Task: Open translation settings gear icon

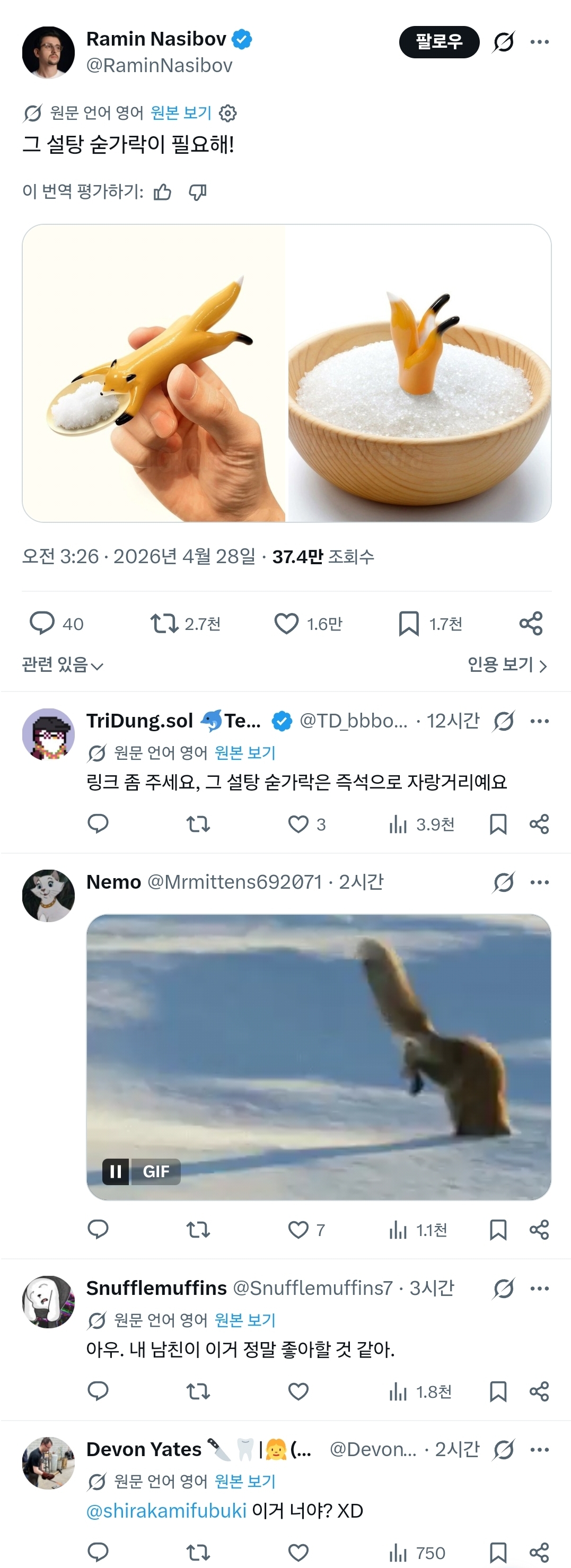Action: coord(227,113)
